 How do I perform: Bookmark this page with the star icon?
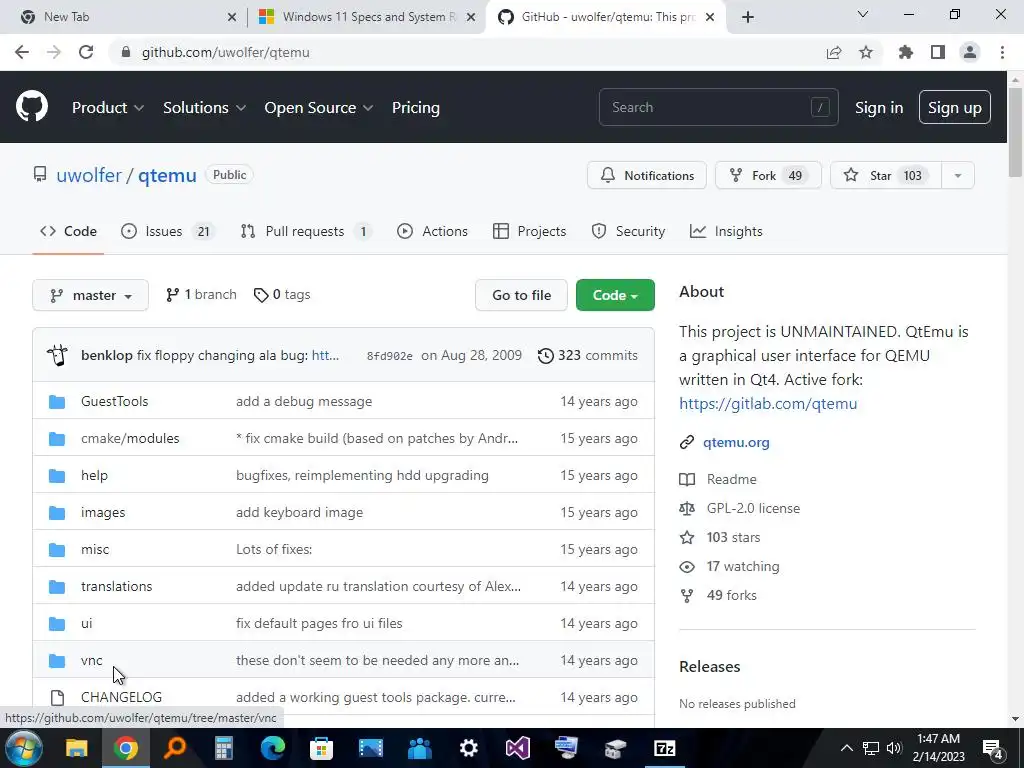[x=866, y=52]
